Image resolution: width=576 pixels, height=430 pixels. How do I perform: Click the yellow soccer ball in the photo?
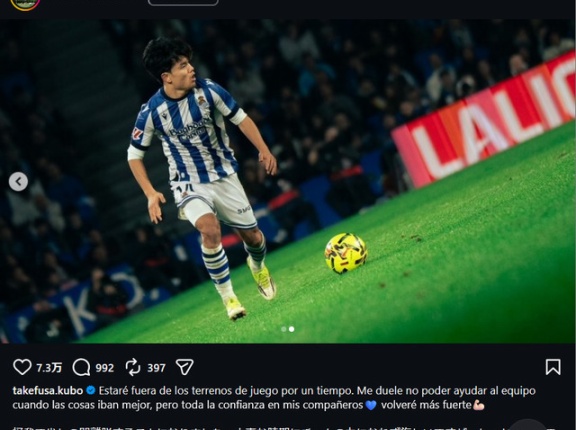pos(346,253)
